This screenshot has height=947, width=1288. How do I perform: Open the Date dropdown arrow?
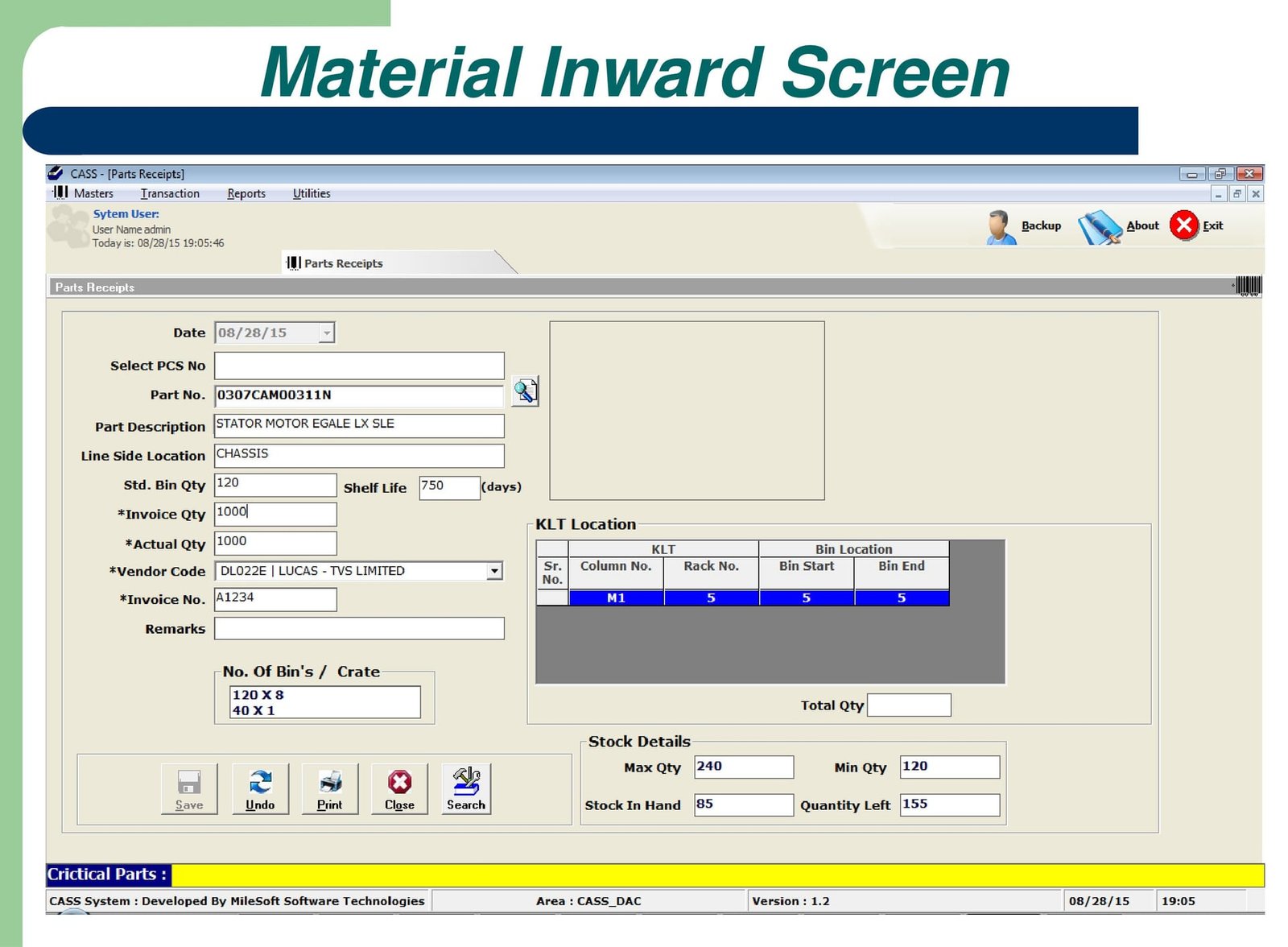point(326,333)
